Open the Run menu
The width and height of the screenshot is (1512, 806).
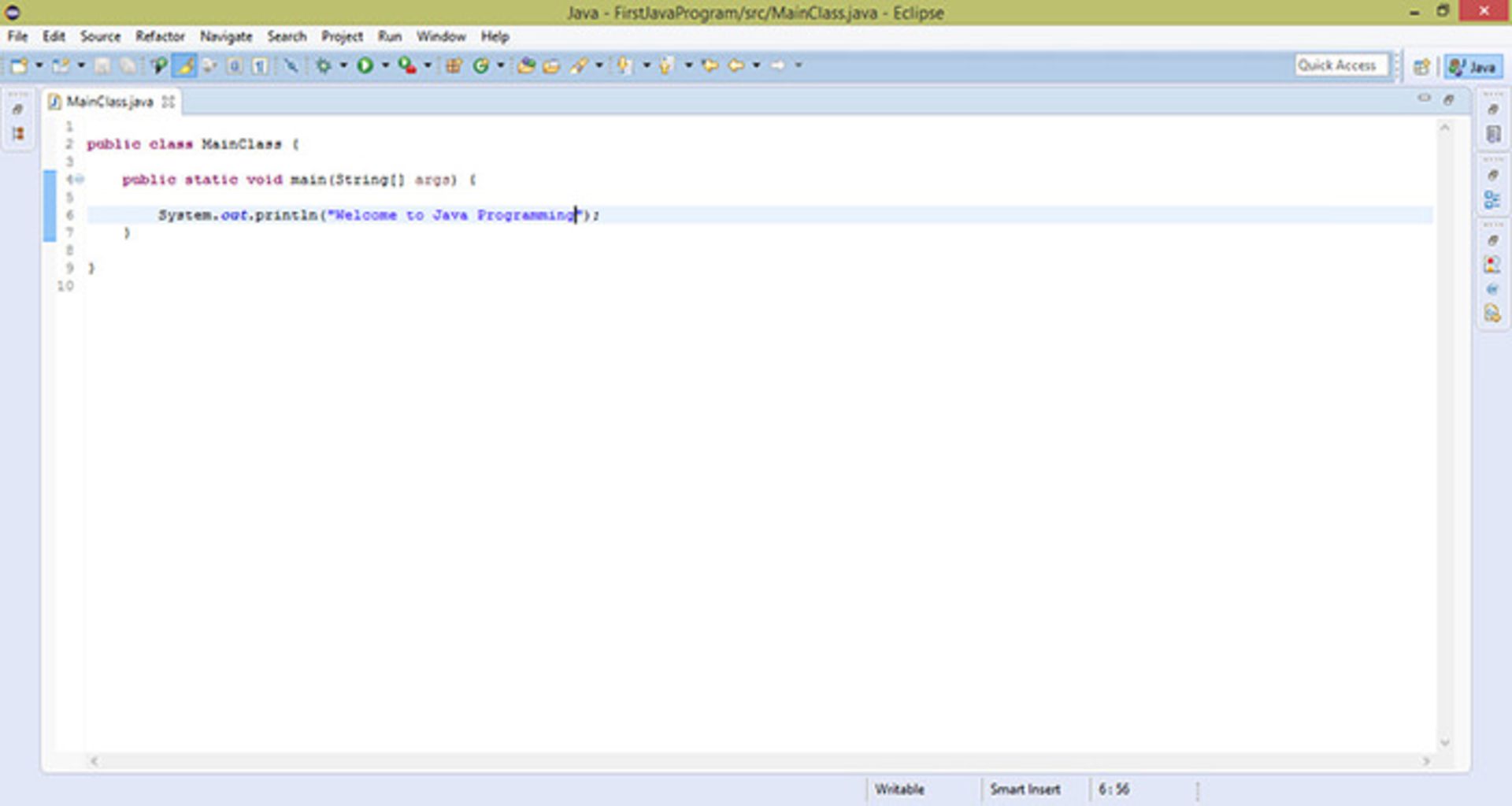click(x=390, y=36)
